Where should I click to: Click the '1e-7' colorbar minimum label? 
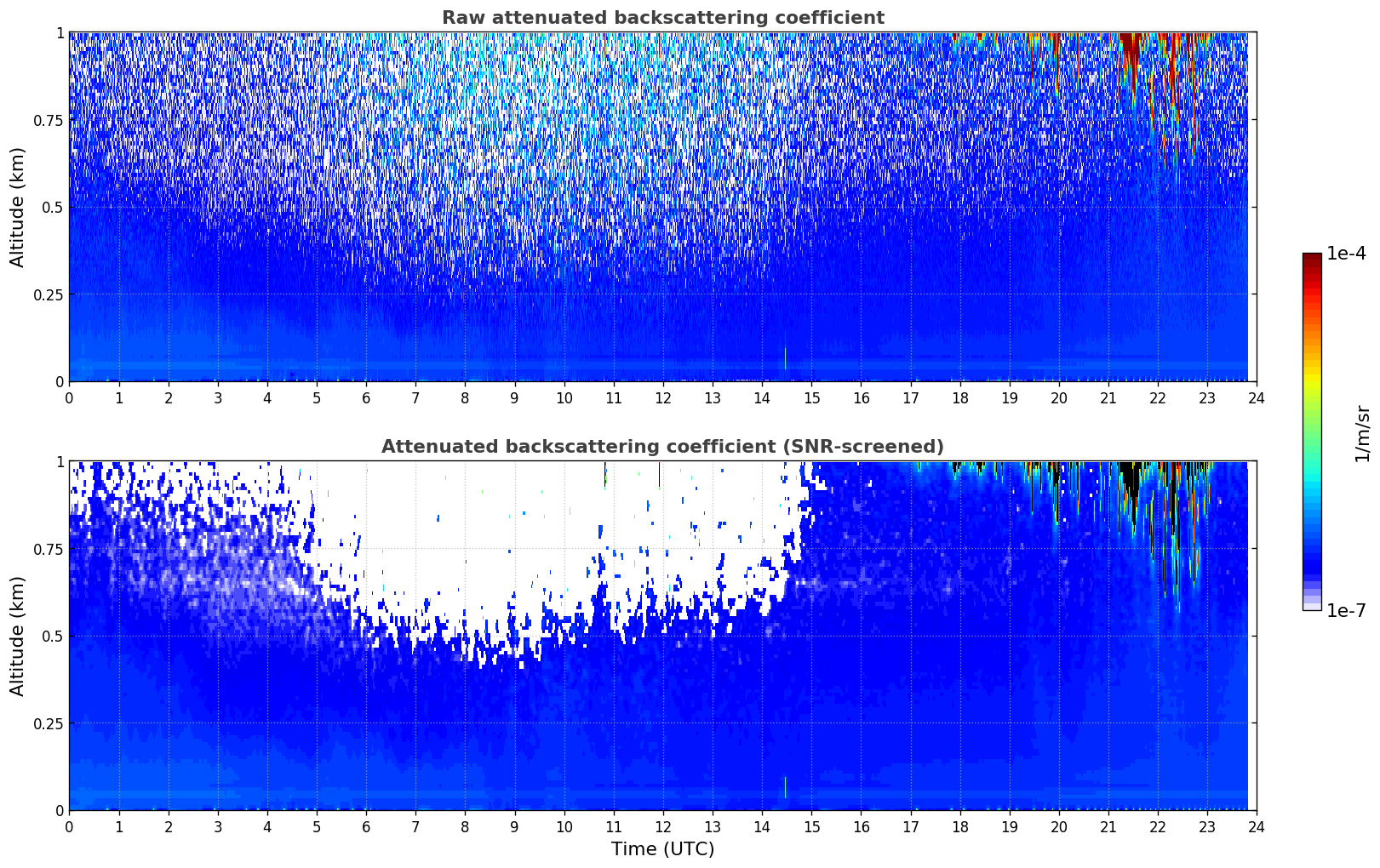pyautogui.click(x=1346, y=611)
